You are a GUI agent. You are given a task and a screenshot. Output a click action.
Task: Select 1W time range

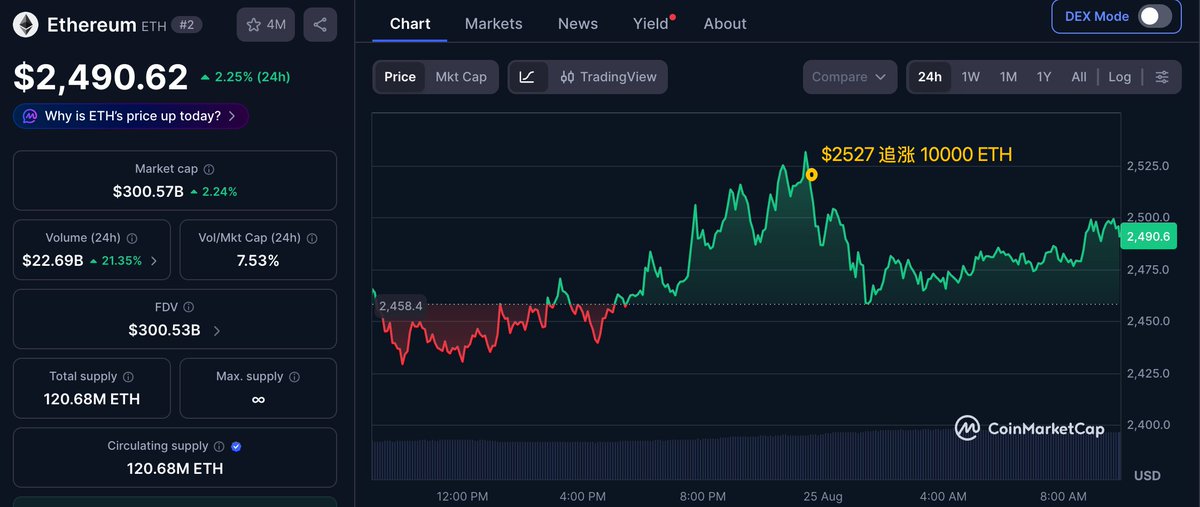pos(971,77)
